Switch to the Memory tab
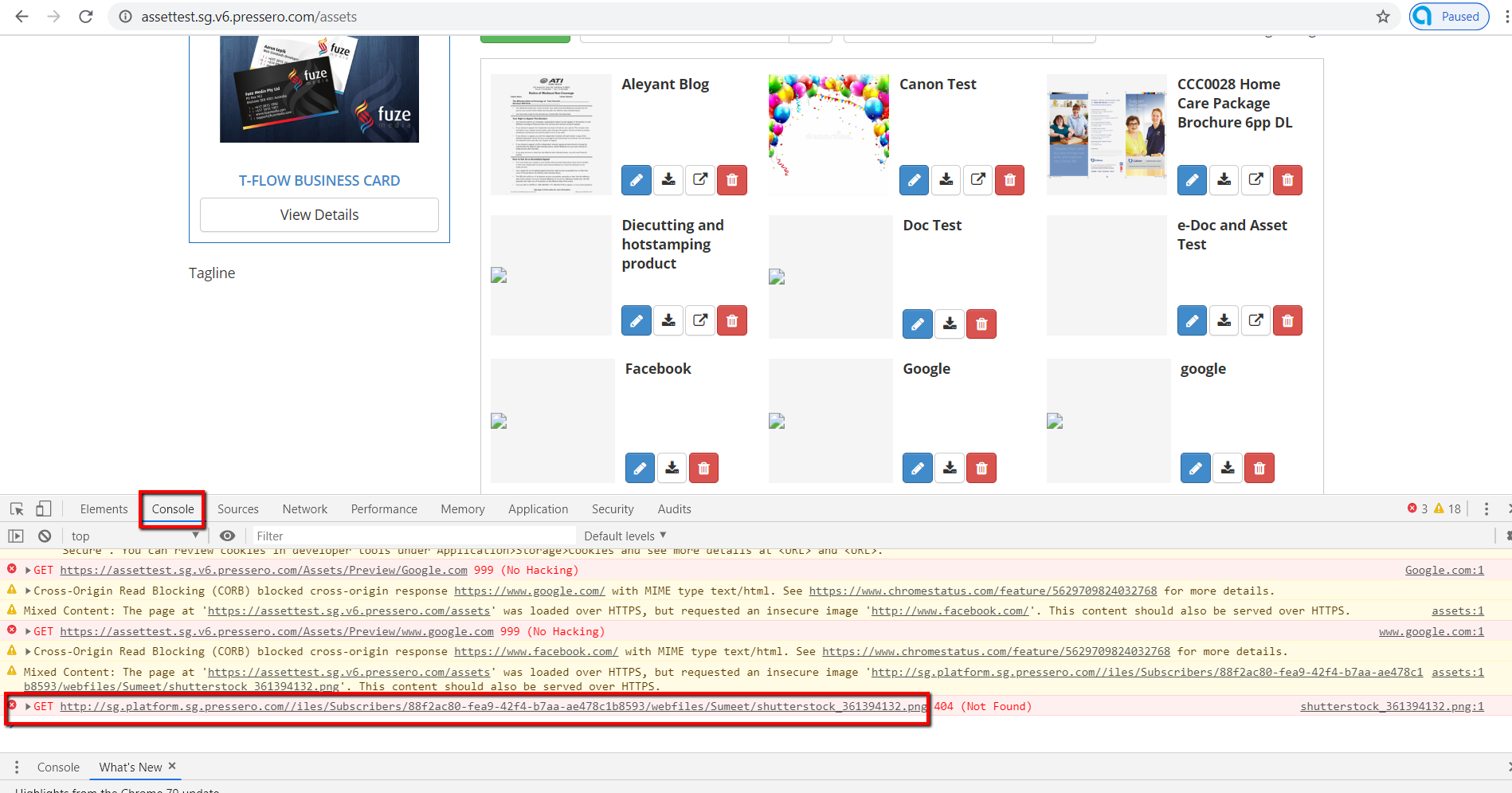This screenshot has height=793, width=1512. [463, 509]
